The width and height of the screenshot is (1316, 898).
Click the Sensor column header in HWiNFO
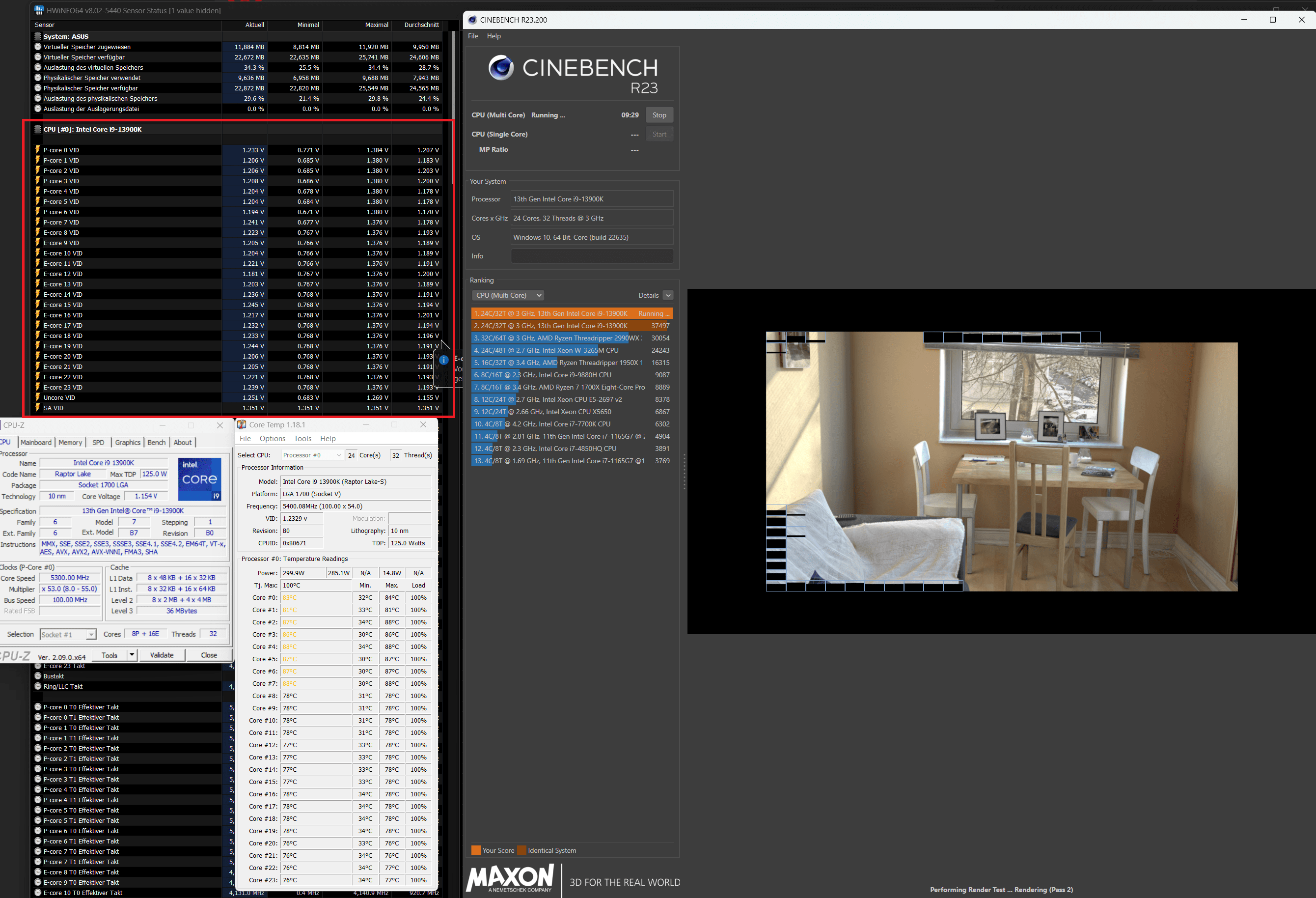pos(127,25)
